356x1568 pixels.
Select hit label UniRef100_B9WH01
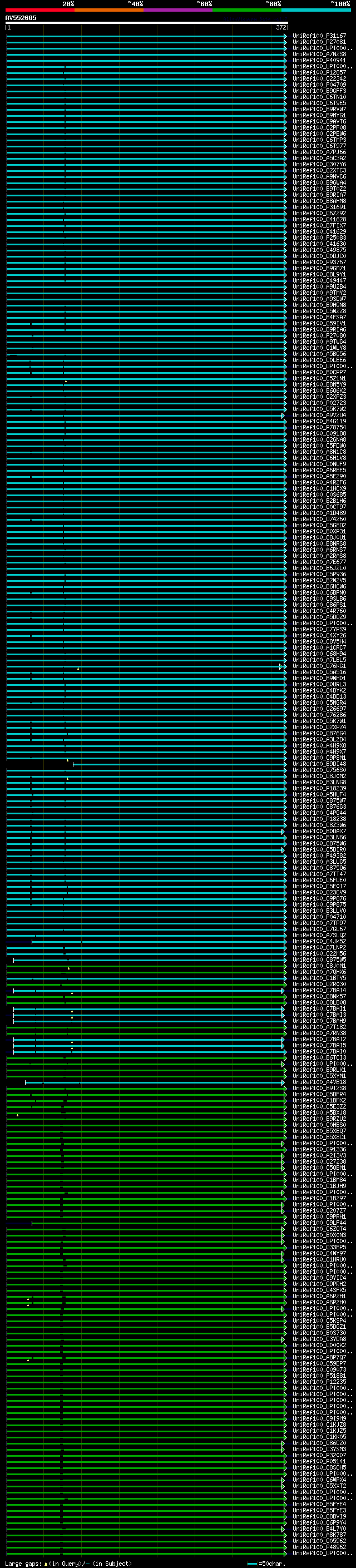pyautogui.click(x=319, y=678)
